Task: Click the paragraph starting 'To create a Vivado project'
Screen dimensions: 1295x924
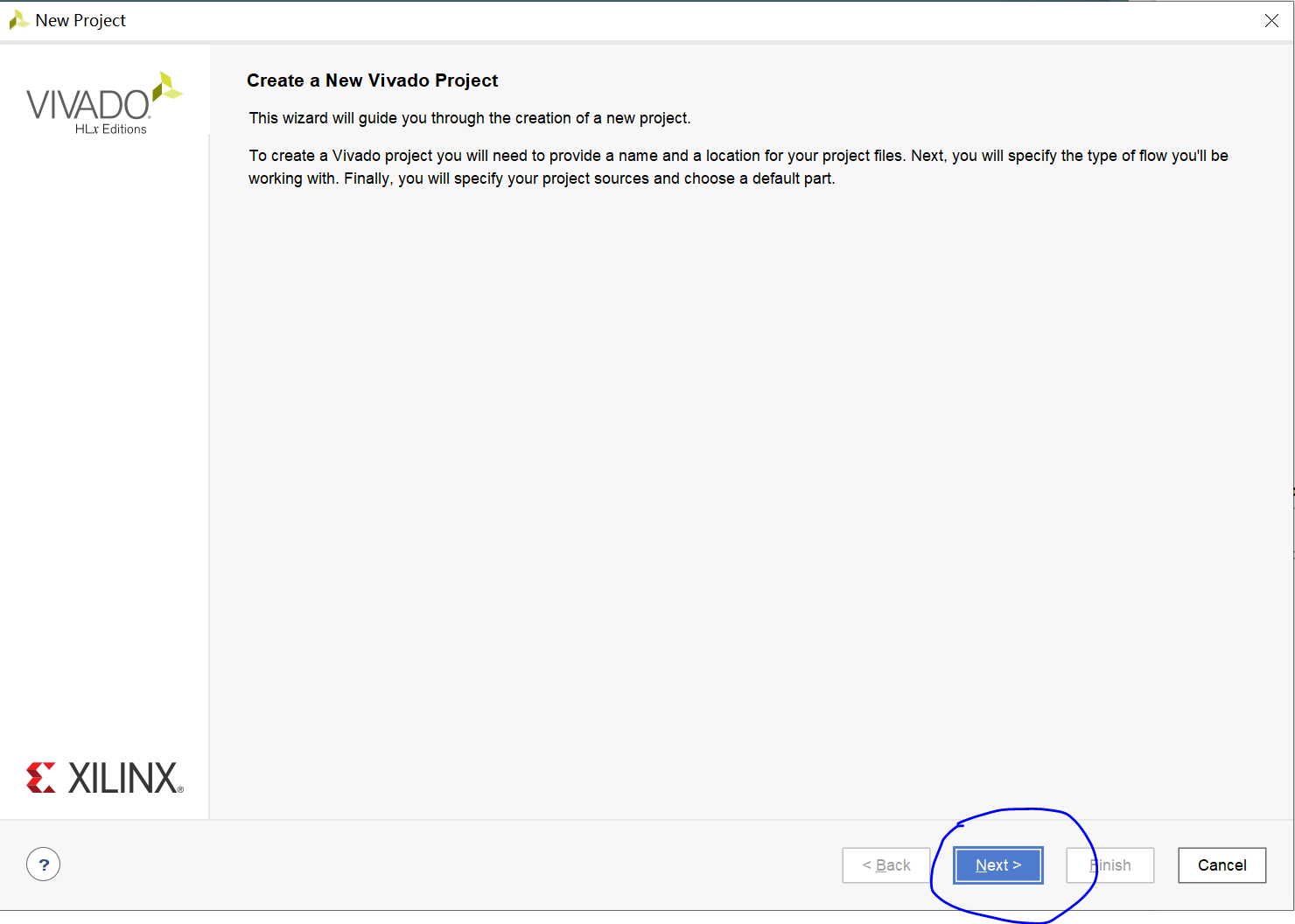Action: pos(738,167)
